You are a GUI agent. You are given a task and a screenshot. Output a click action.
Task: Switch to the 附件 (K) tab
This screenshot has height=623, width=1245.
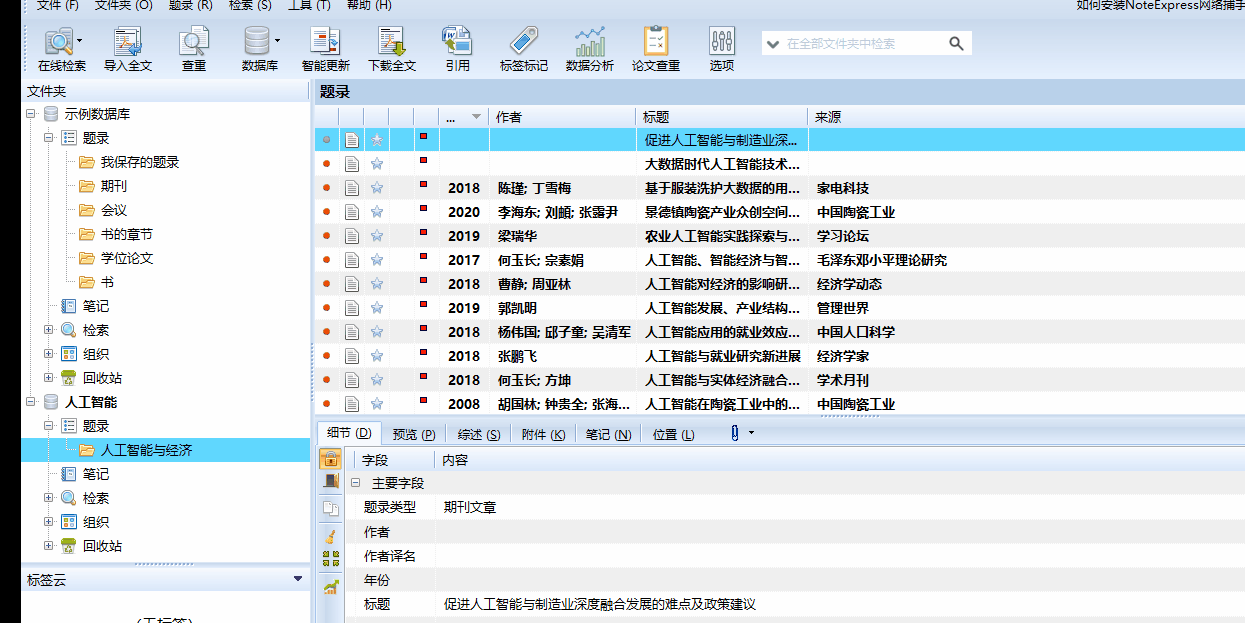tap(542, 433)
